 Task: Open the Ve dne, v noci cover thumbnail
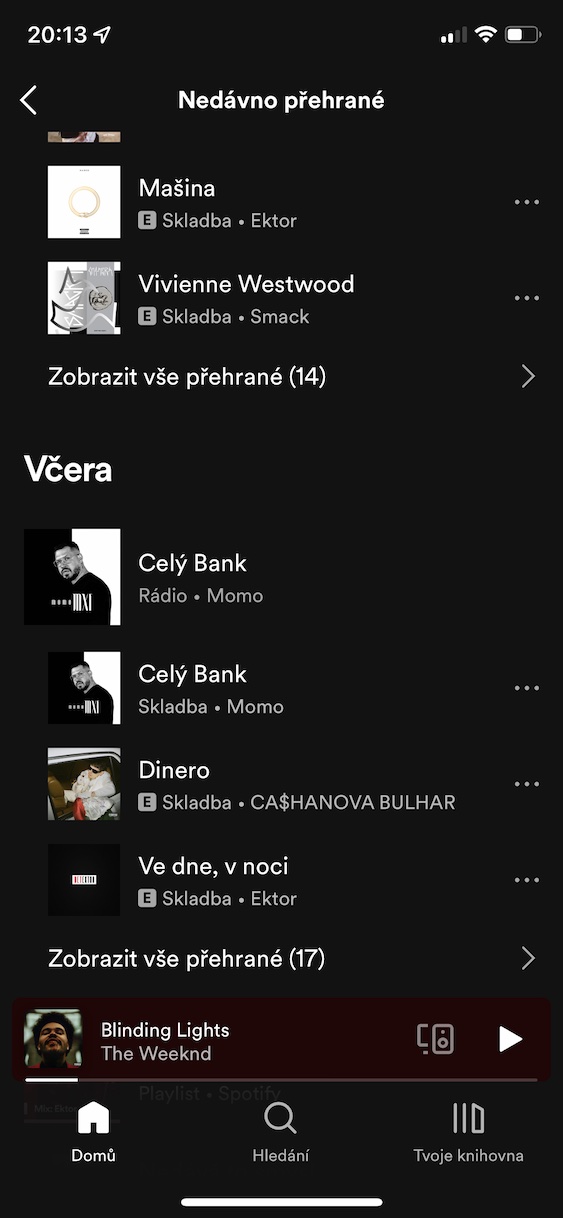pos(84,880)
